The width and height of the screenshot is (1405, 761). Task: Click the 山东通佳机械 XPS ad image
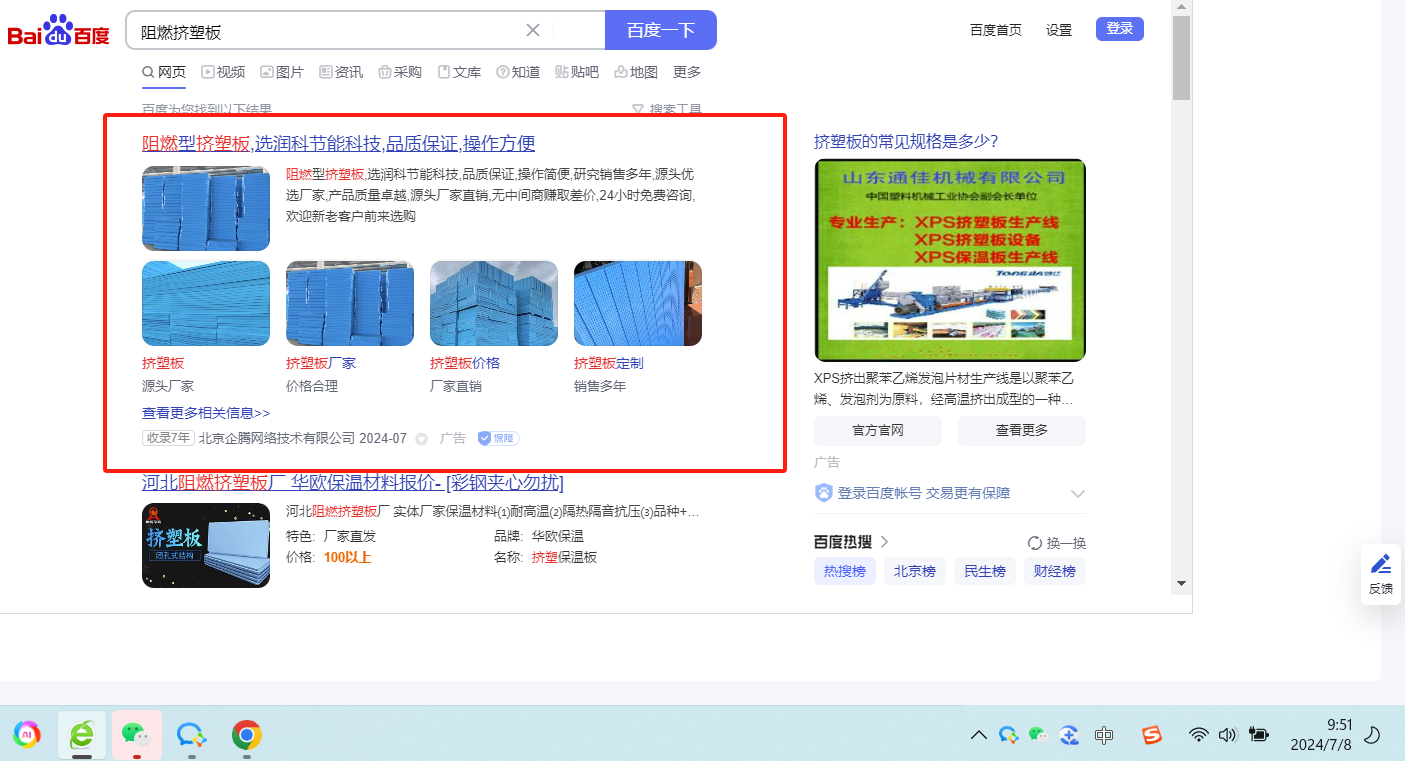click(x=950, y=260)
